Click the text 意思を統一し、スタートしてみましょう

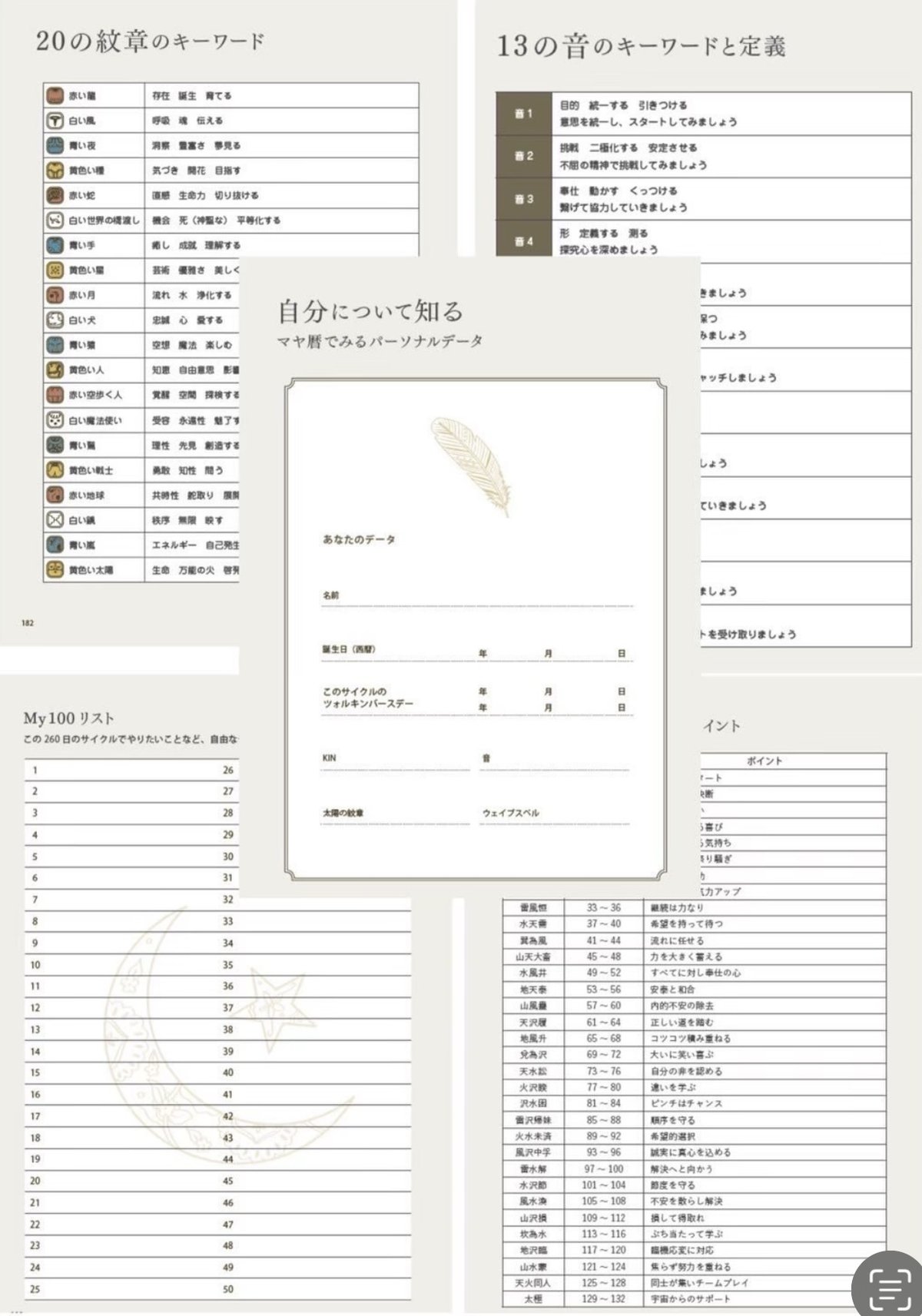[x=648, y=122]
